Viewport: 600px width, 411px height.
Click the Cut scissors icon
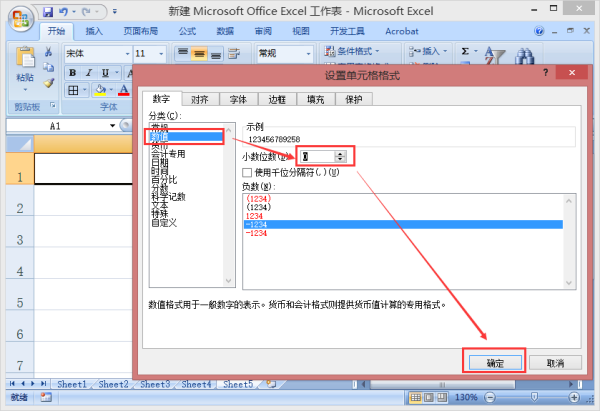click(48, 51)
